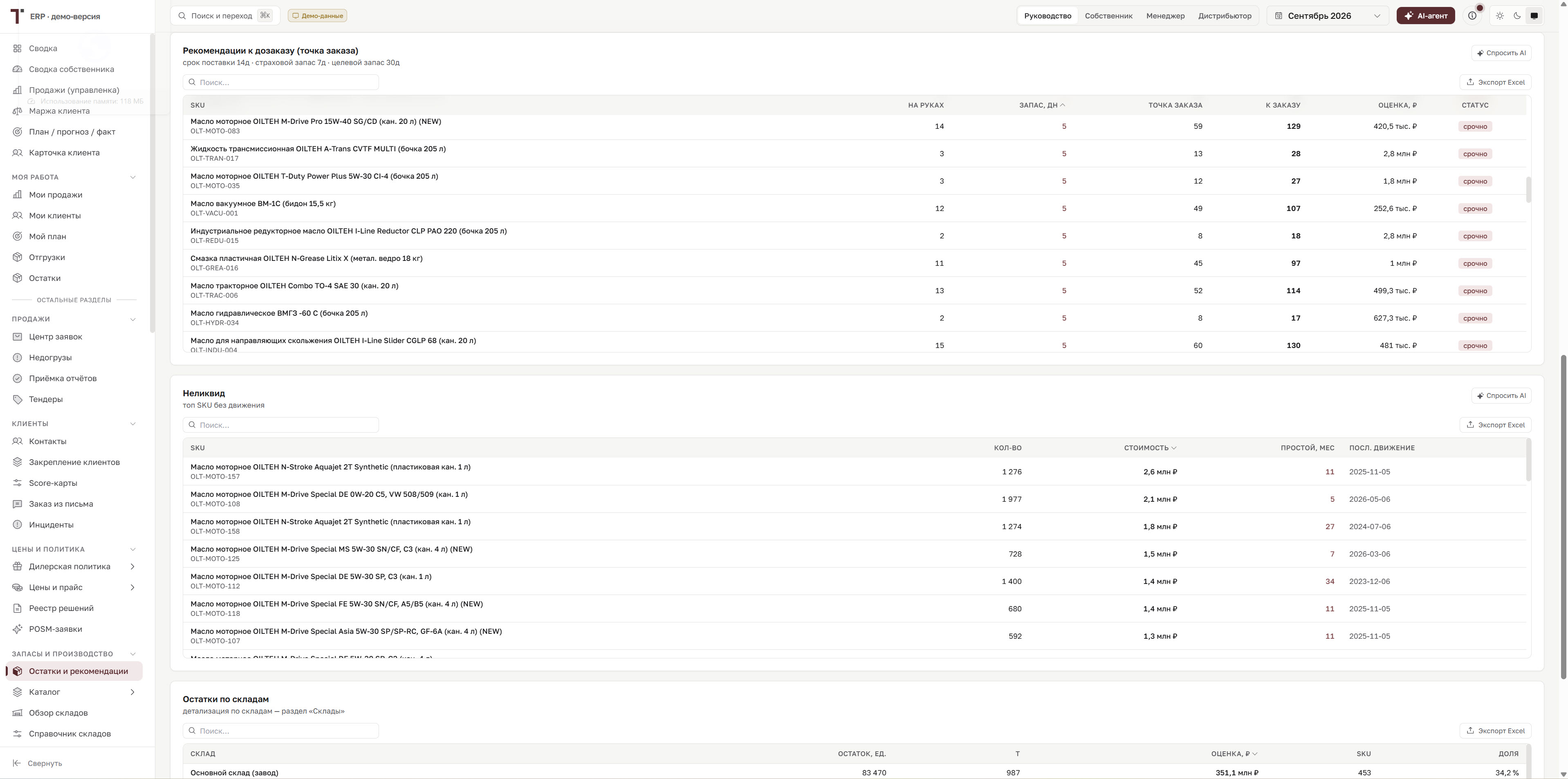Open the Сентябрь 2026 period dropdown

pyautogui.click(x=1328, y=16)
